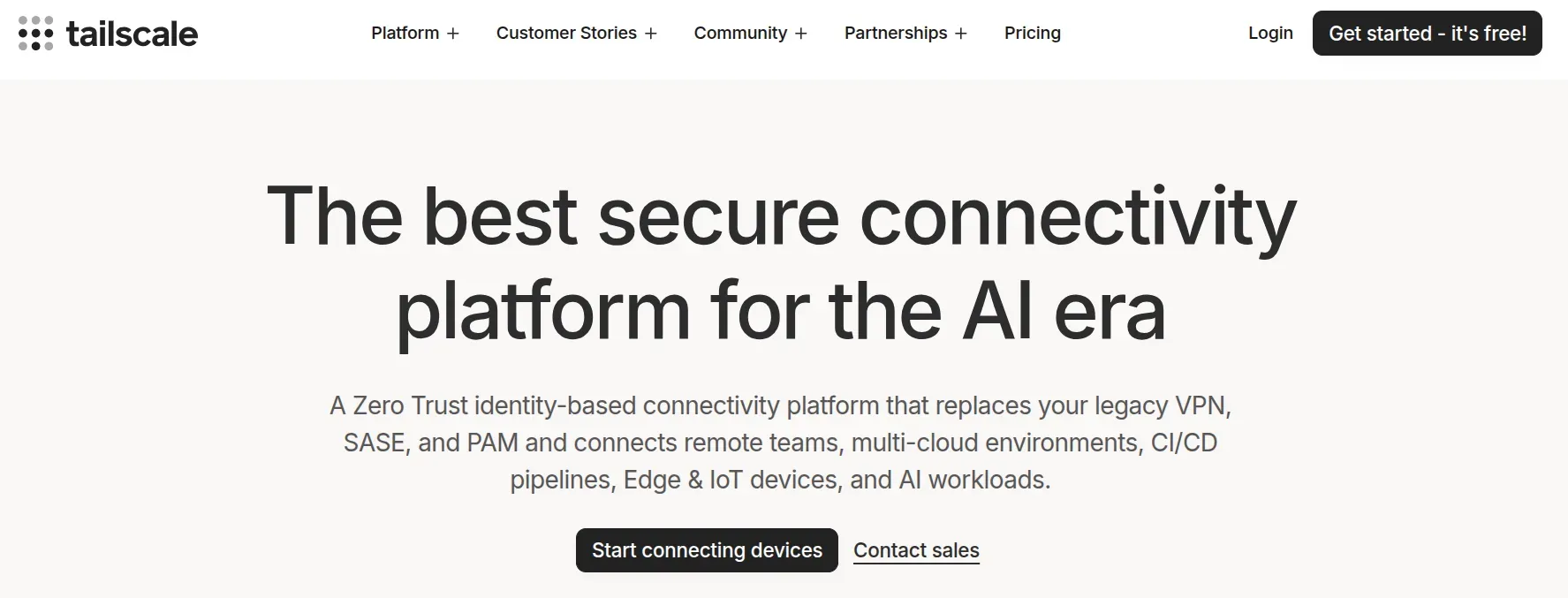Image resolution: width=1568 pixels, height=598 pixels.
Task: Click "Get started - it's free!"
Action: (1428, 34)
